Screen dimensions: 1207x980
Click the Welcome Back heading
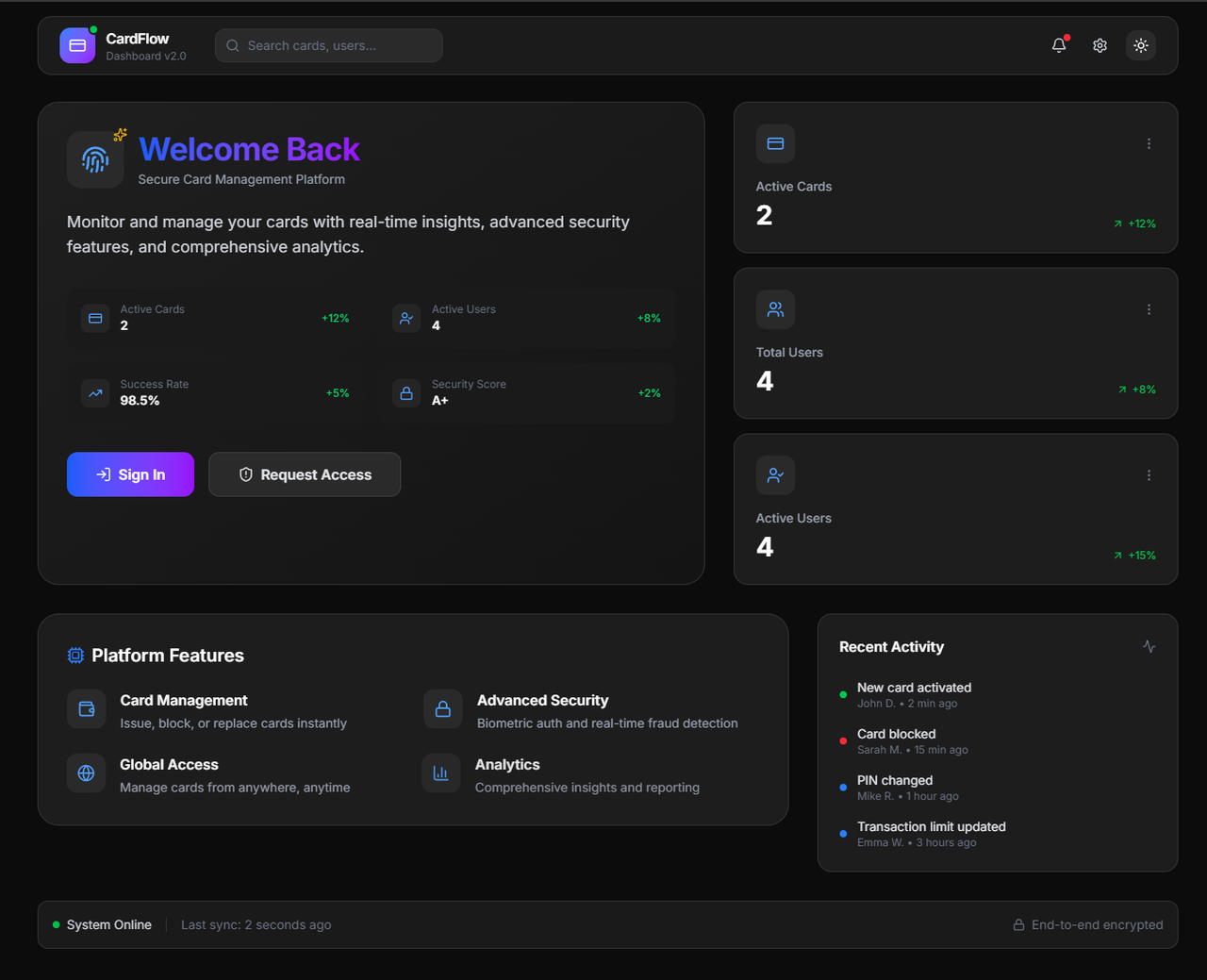tap(249, 149)
